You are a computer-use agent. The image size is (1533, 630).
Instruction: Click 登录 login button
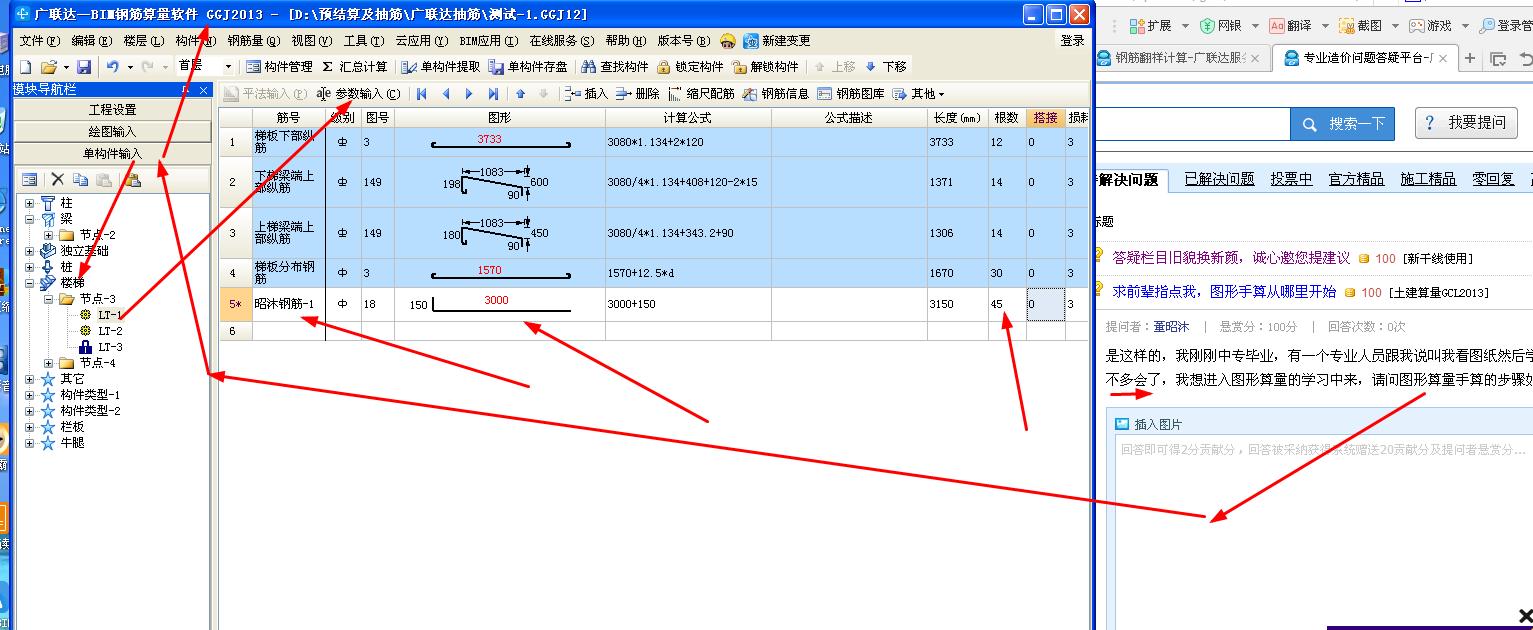coord(1073,41)
